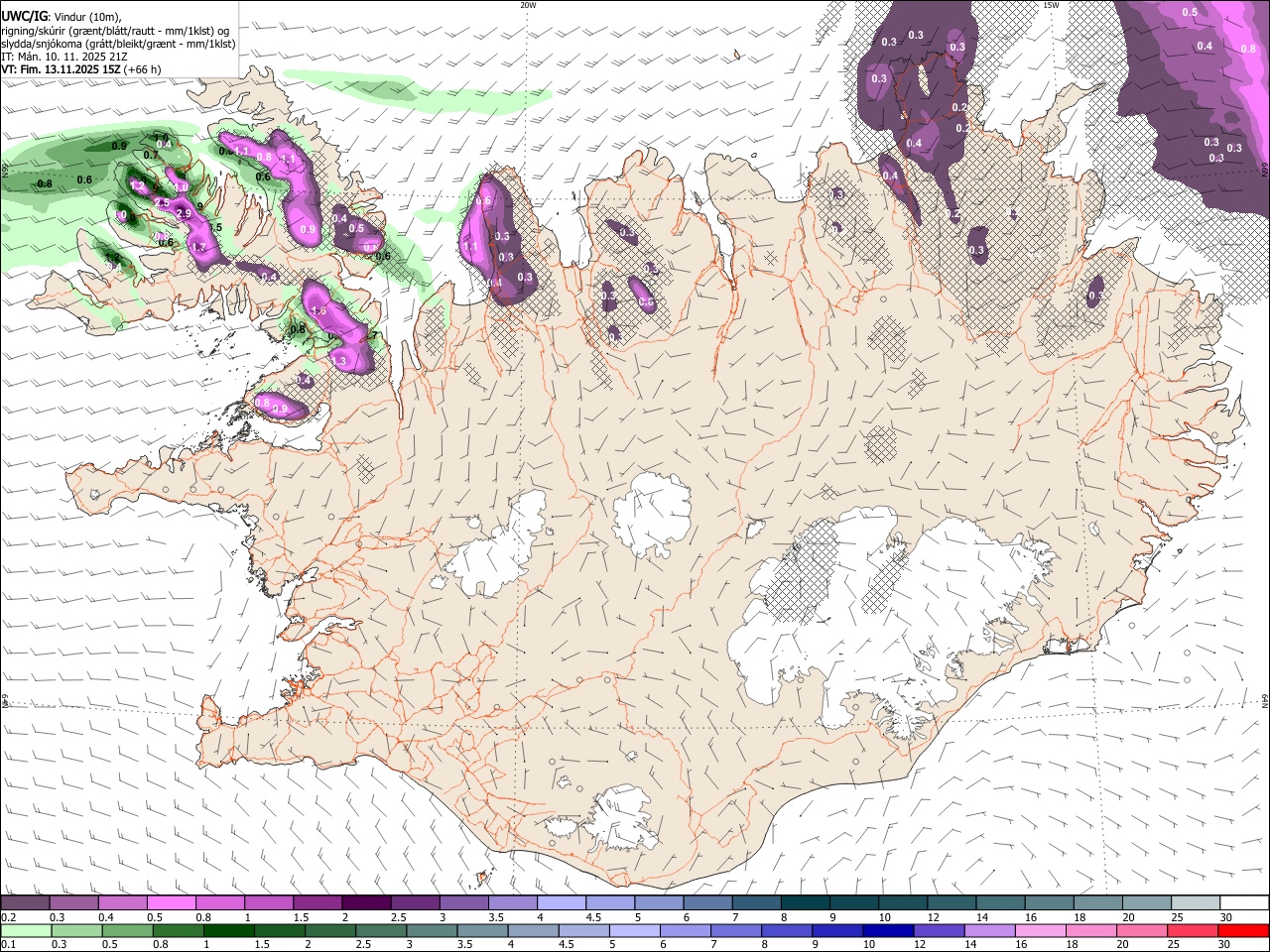This screenshot has height=952, width=1270.
Task: Pick the mid-green 0.5 swatch in the rain scale
Action: (128, 931)
